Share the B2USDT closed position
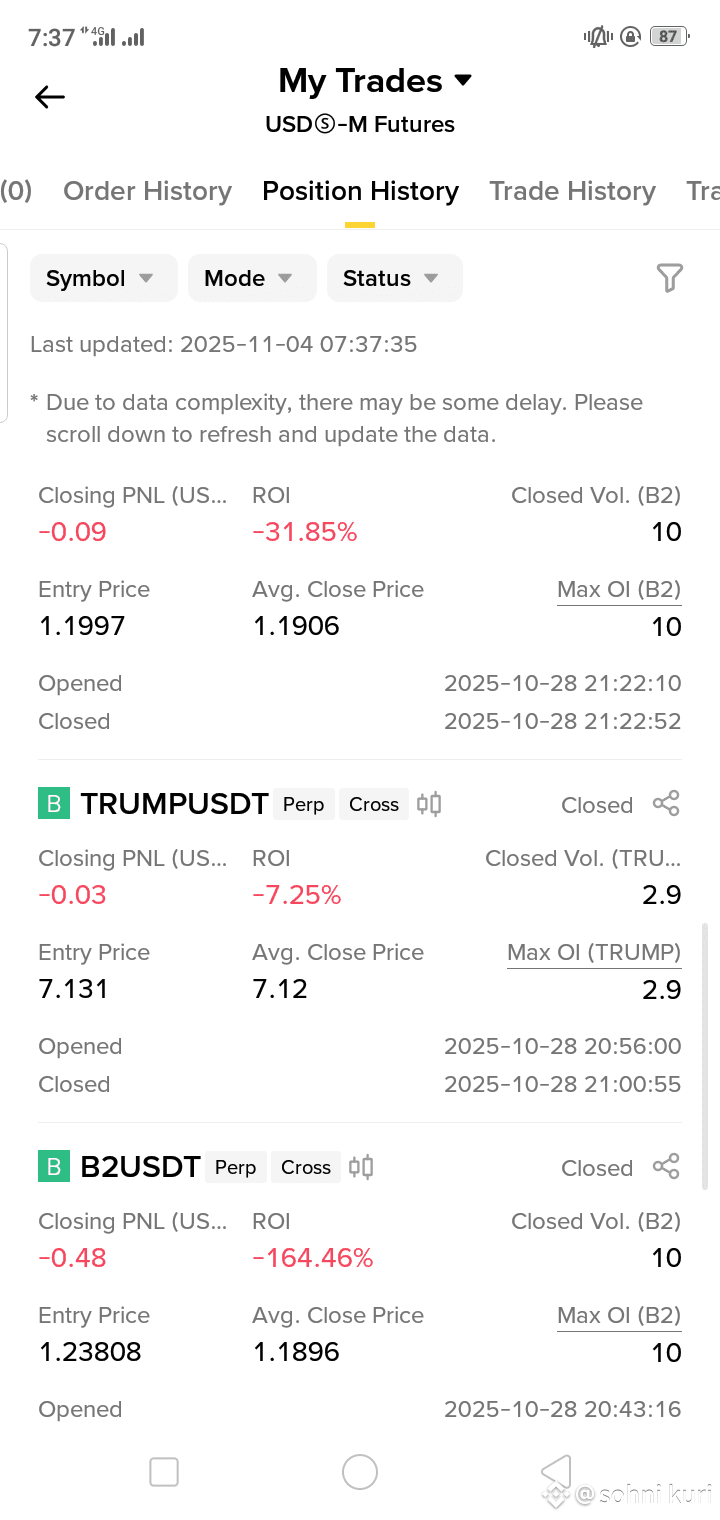This screenshot has height=1520, width=720. click(x=666, y=1167)
